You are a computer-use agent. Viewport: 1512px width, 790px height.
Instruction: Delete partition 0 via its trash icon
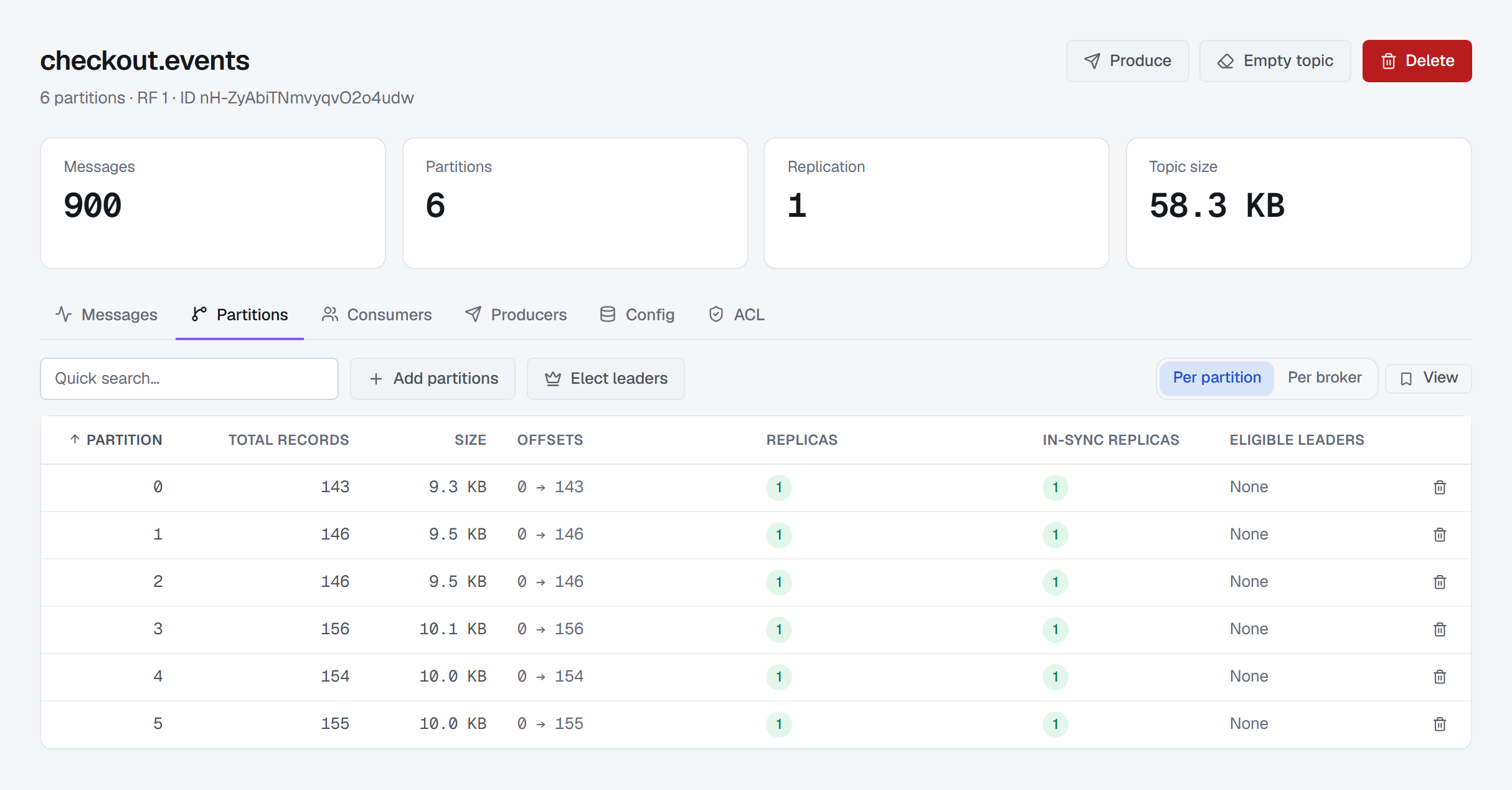point(1440,487)
